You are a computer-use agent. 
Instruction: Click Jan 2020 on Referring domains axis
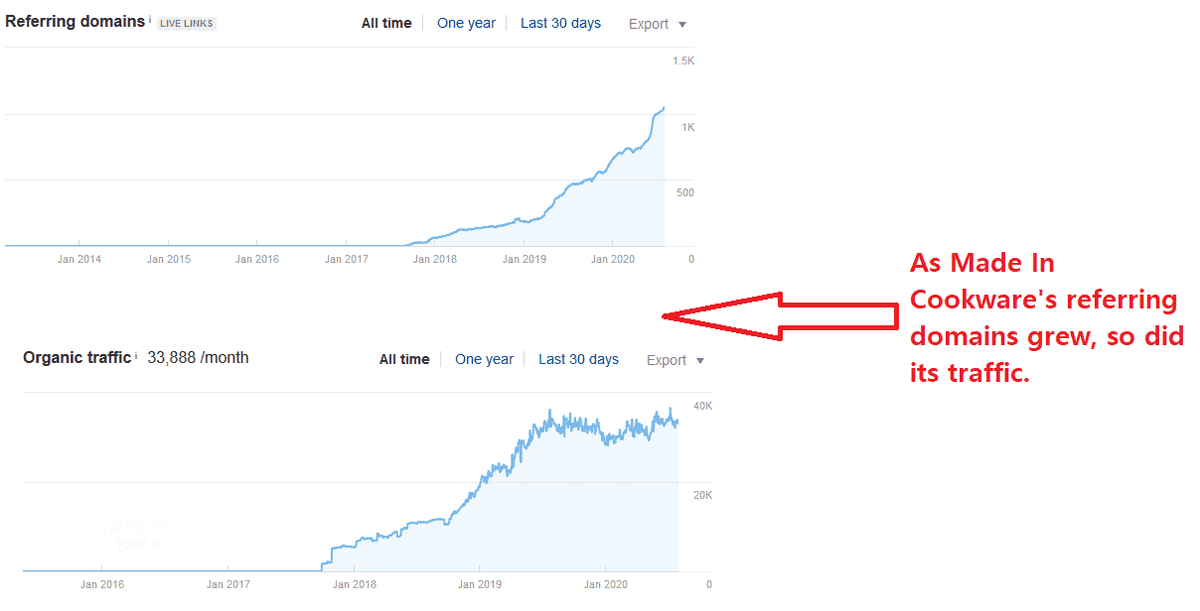[613, 259]
